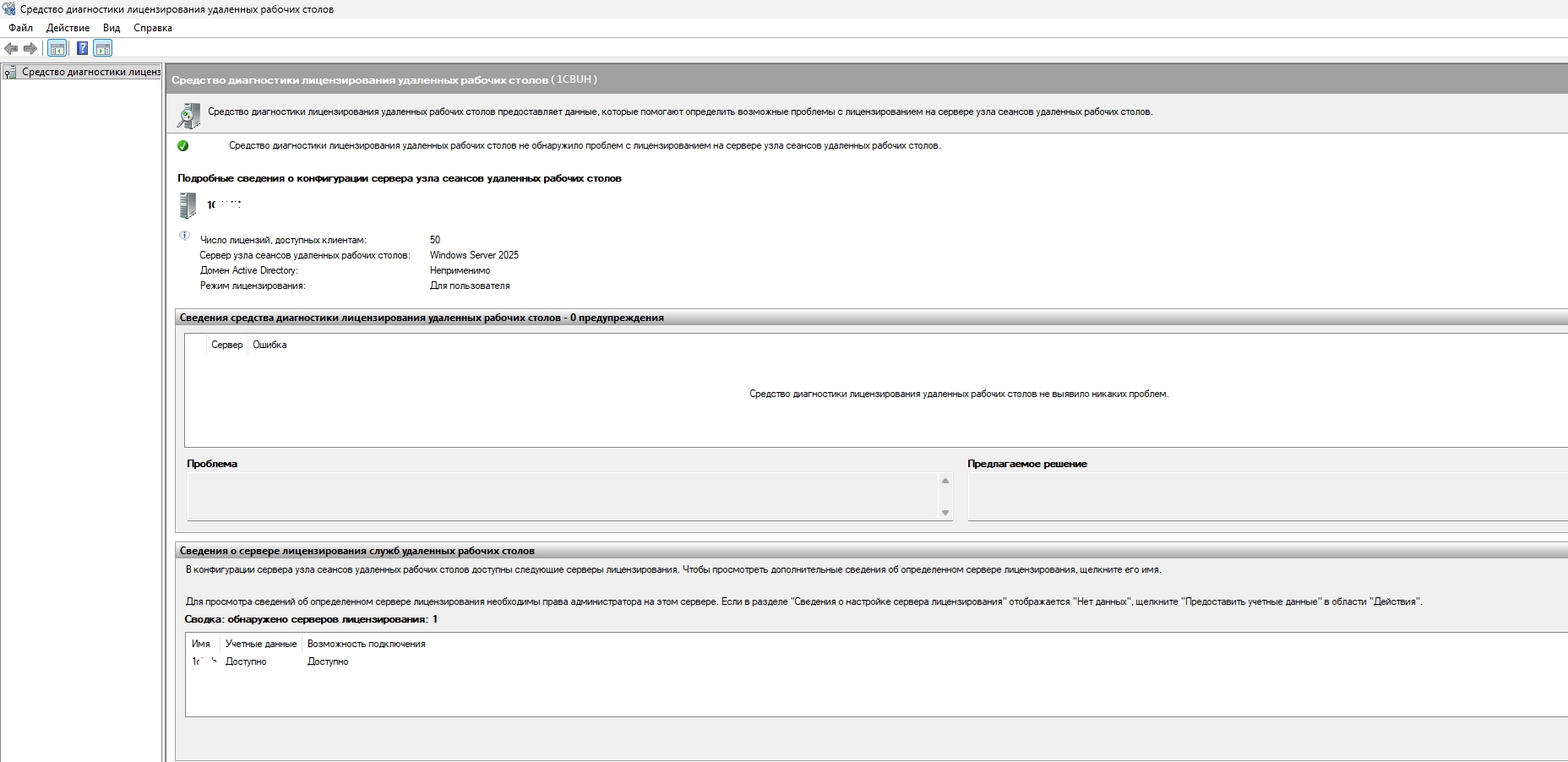This screenshot has height=762, width=1568.
Task: Click the diagnoser magnifier icon in description row
Action: click(x=188, y=116)
